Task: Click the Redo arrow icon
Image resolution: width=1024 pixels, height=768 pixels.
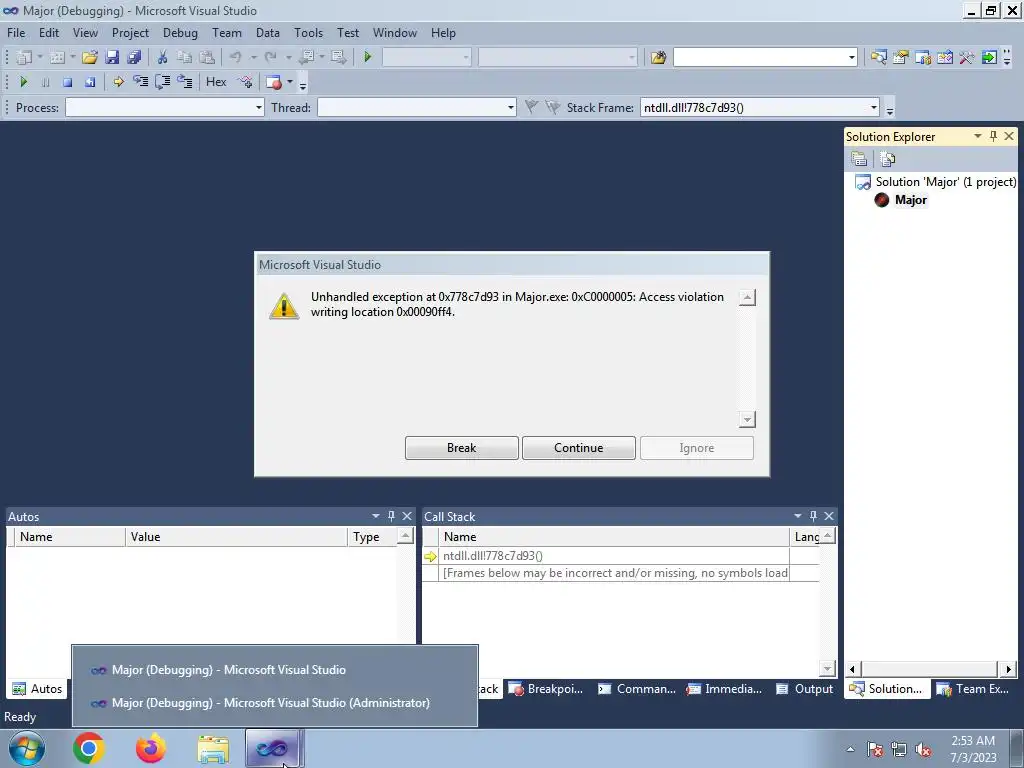Action: click(270, 57)
